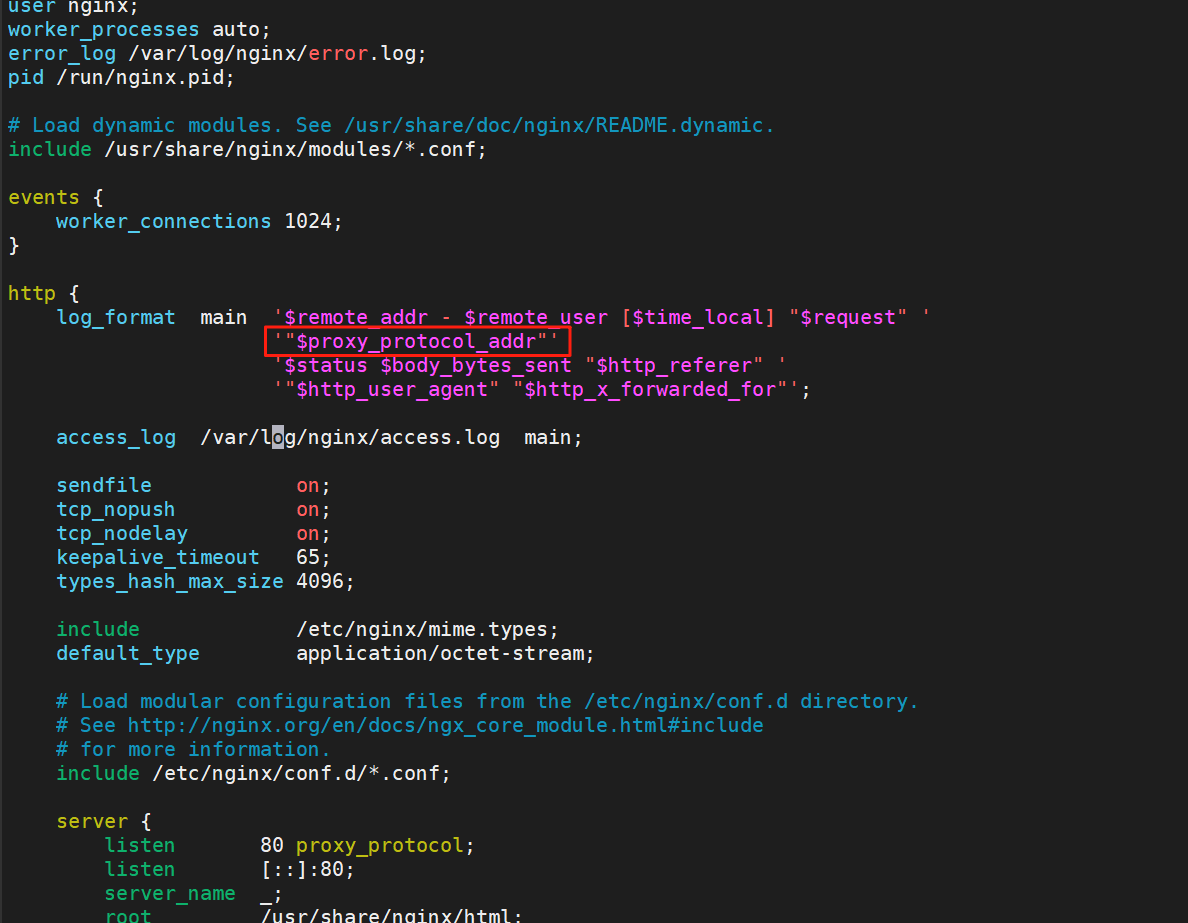Click 'proxy_protocol;' on the listen line
Viewport: 1188px width, 923px height.
point(386,846)
